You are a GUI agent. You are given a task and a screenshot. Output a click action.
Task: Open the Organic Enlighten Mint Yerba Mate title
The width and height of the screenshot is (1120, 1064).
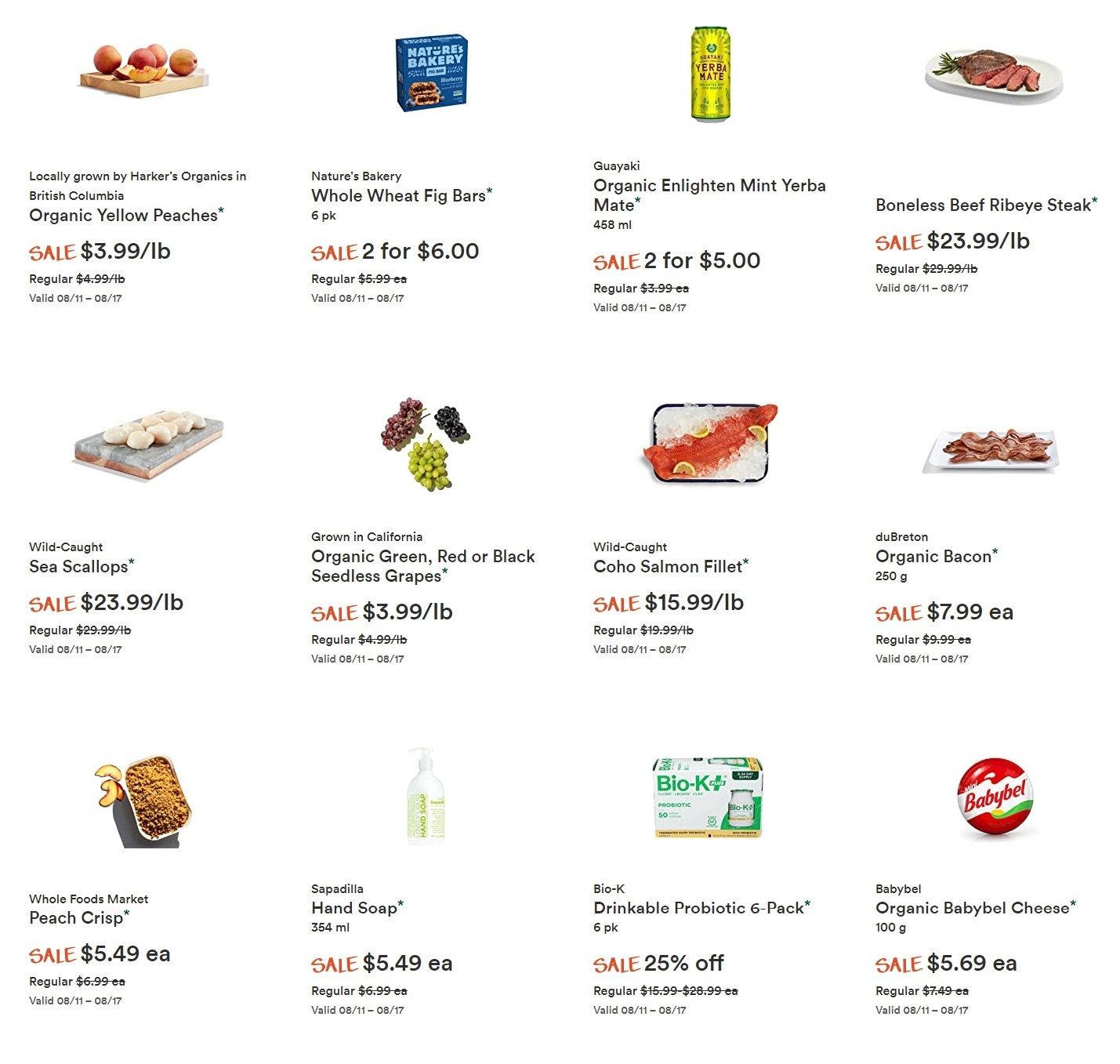tap(709, 195)
